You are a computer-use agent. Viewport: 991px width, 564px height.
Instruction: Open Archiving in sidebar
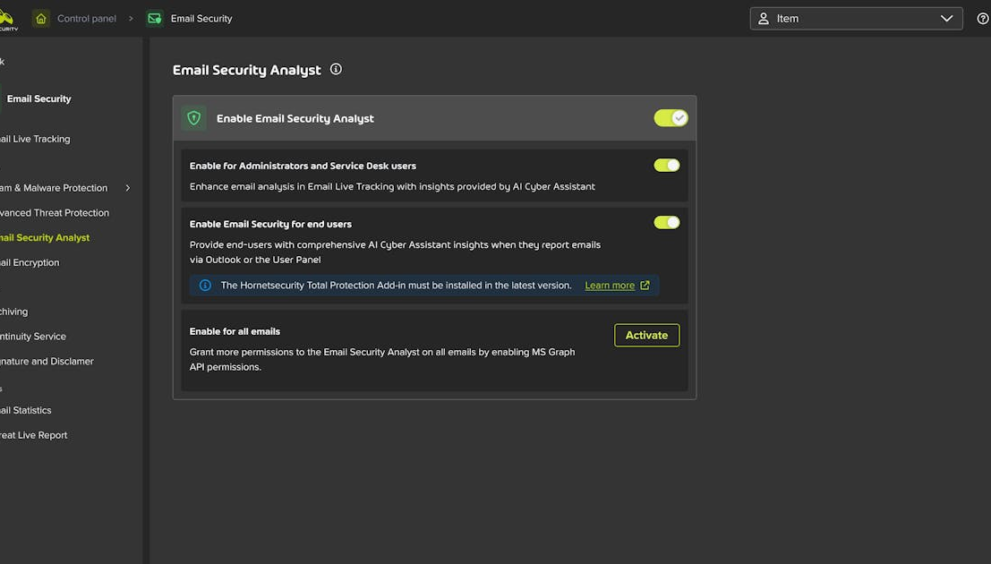14,312
